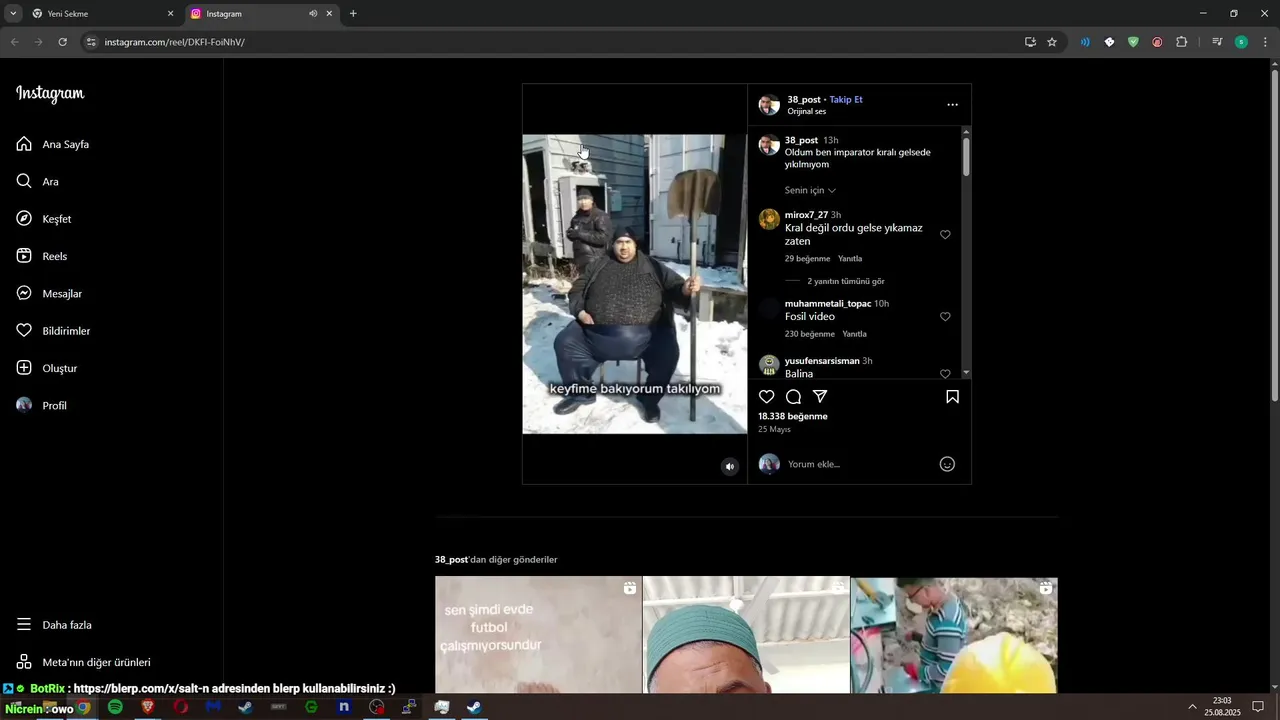
Task: Open Meta'nın diğer ürünleri
Action: click(83, 662)
